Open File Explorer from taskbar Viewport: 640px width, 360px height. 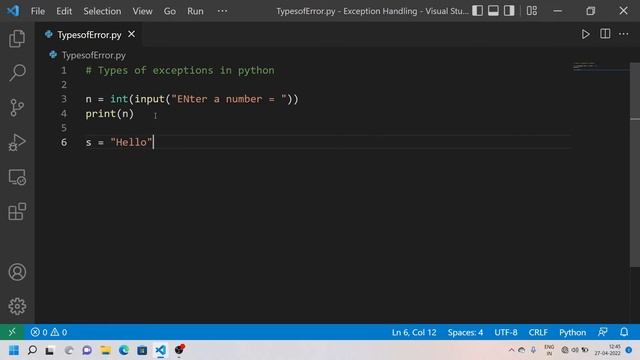(105, 350)
